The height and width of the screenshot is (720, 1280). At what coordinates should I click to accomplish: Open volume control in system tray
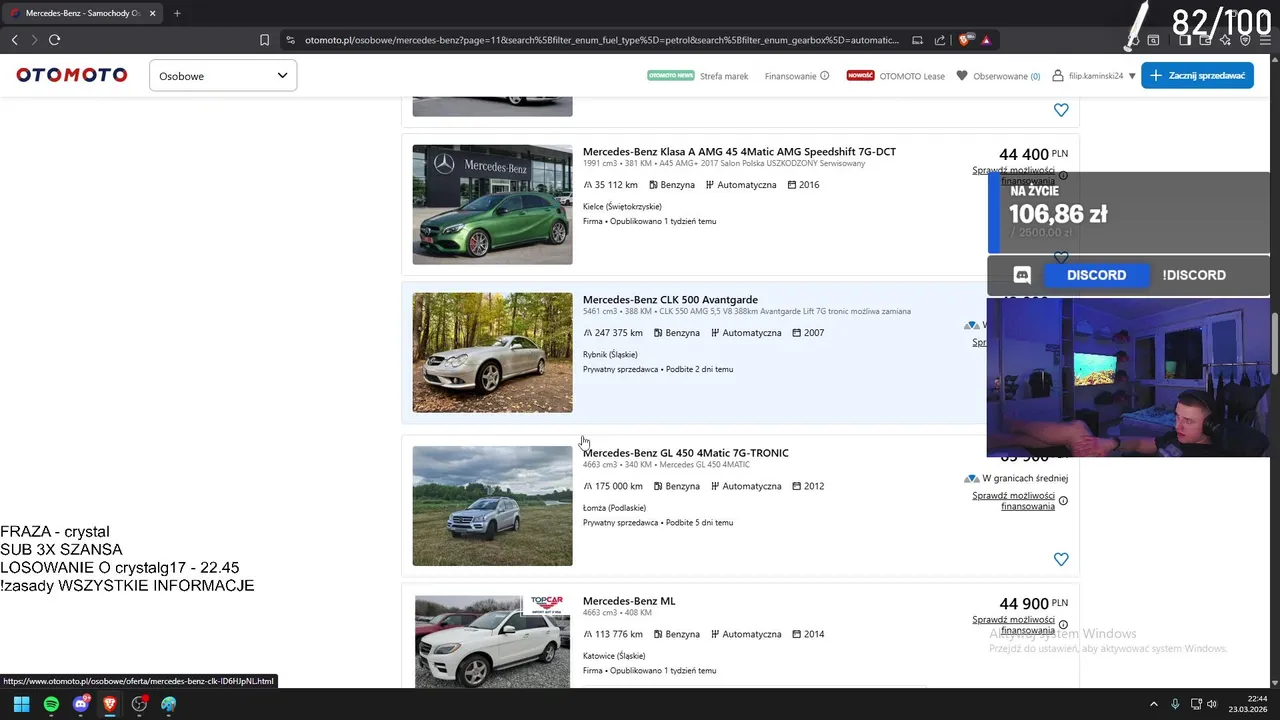point(1212,704)
